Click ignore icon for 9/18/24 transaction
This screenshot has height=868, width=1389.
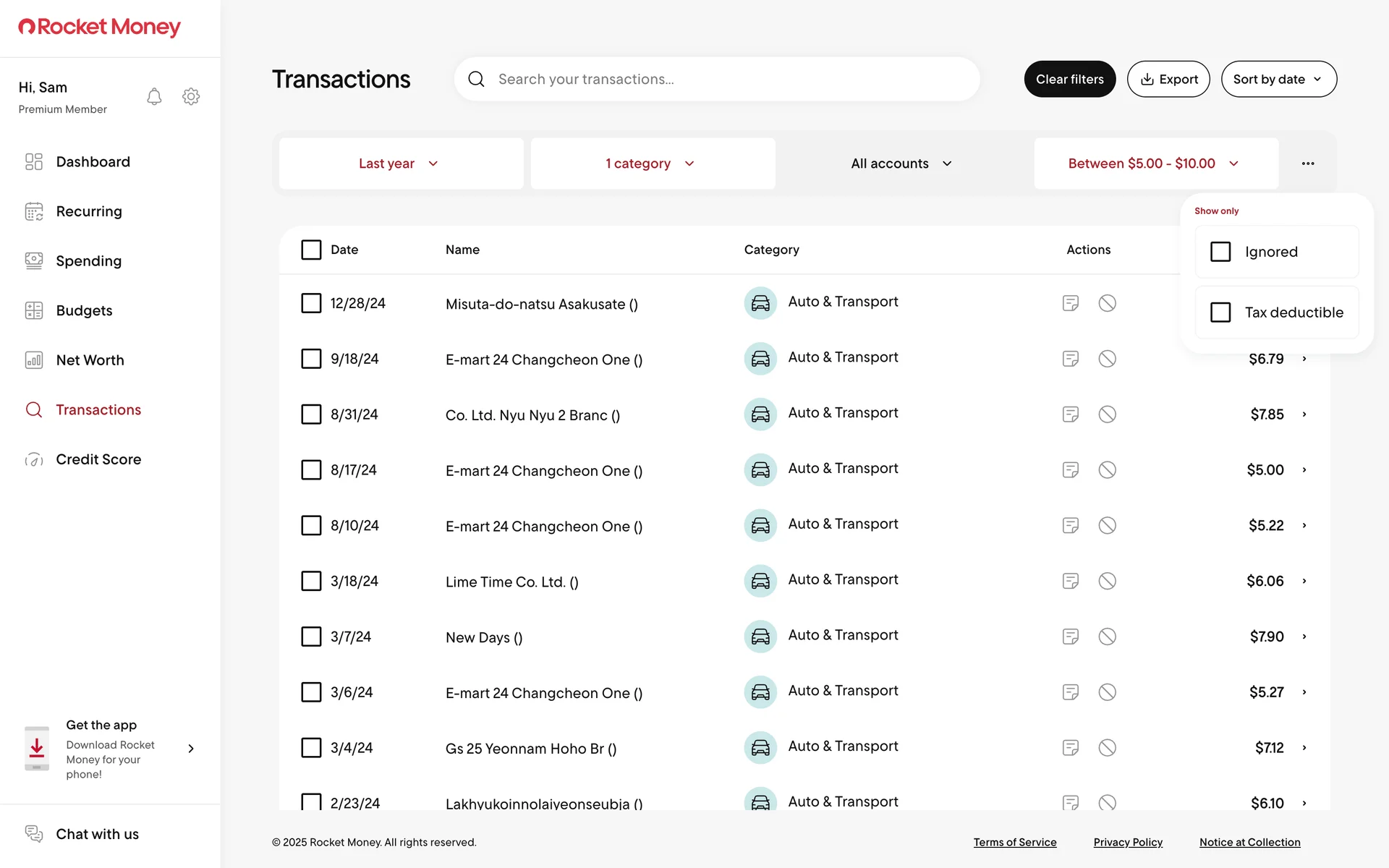(x=1107, y=359)
